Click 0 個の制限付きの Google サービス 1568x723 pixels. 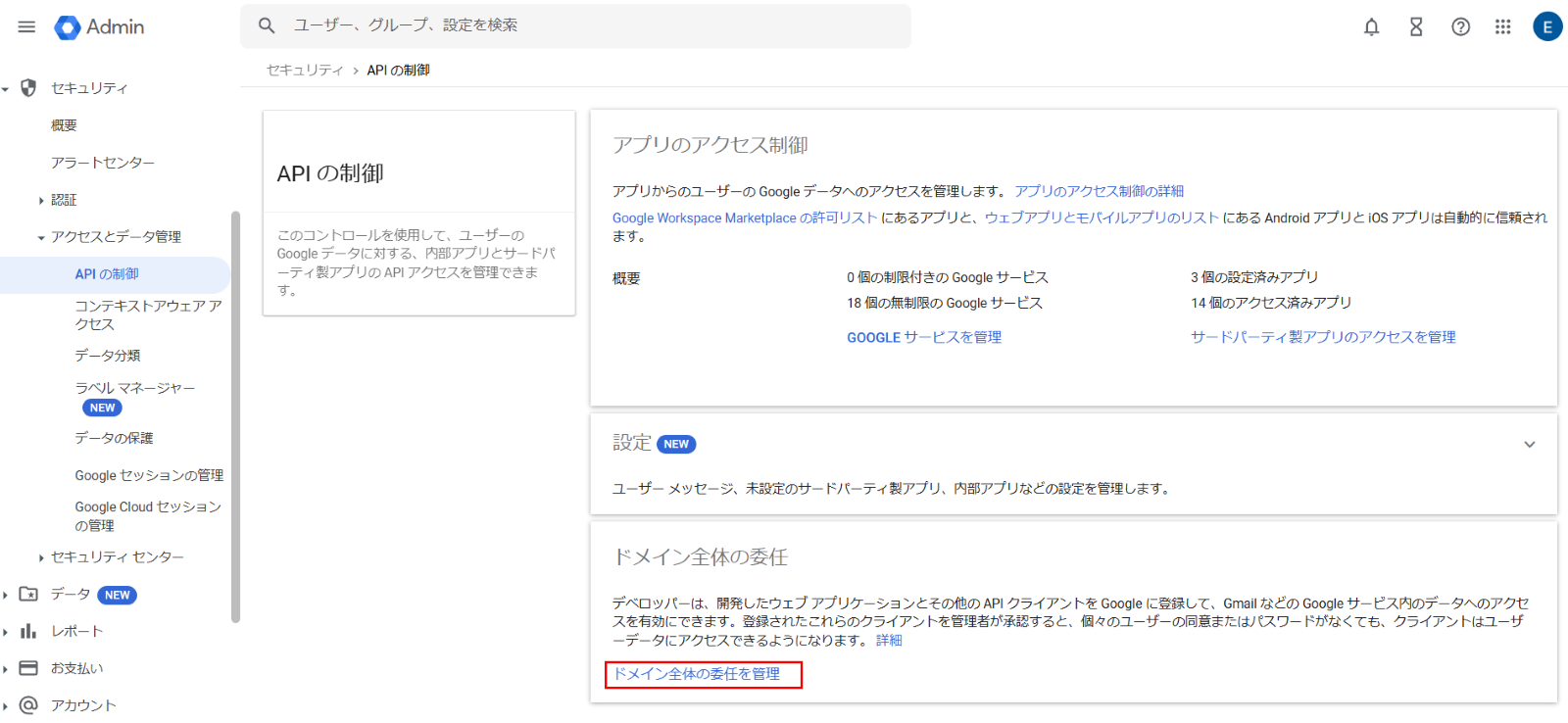click(x=948, y=277)
